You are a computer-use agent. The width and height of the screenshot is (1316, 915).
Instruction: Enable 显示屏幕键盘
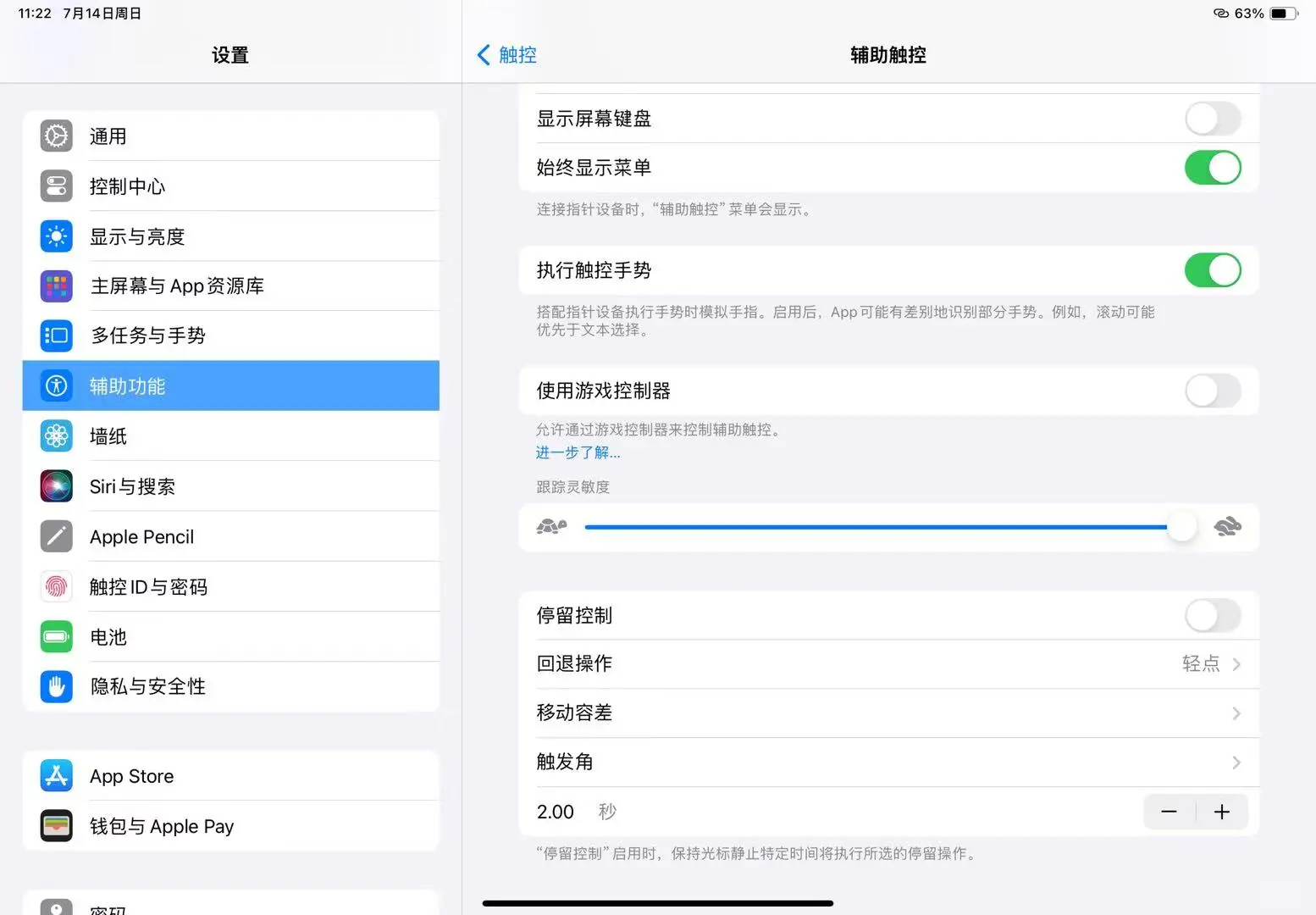1213,118
